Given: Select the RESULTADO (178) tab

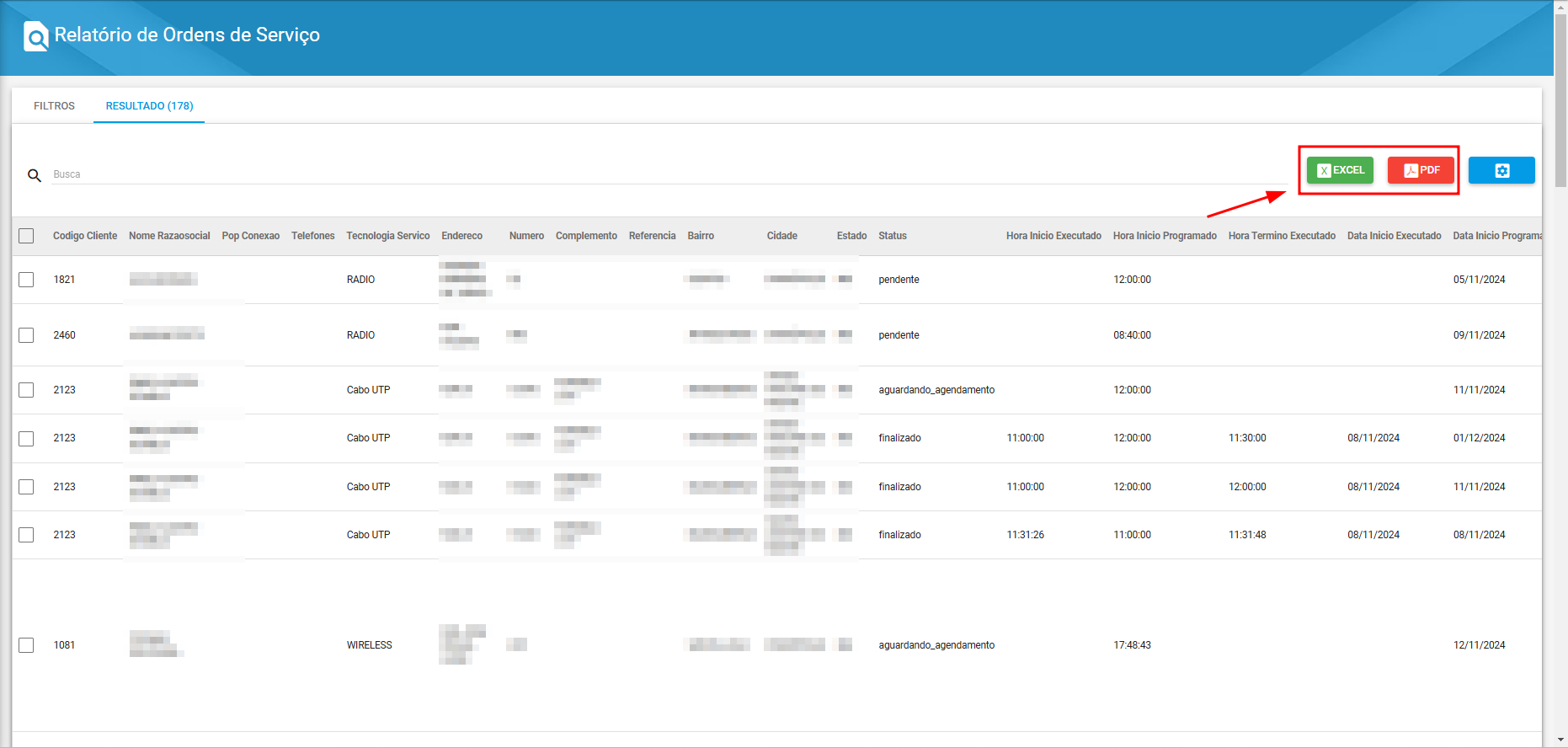Looking at the screenshot, I should point(149,106).
